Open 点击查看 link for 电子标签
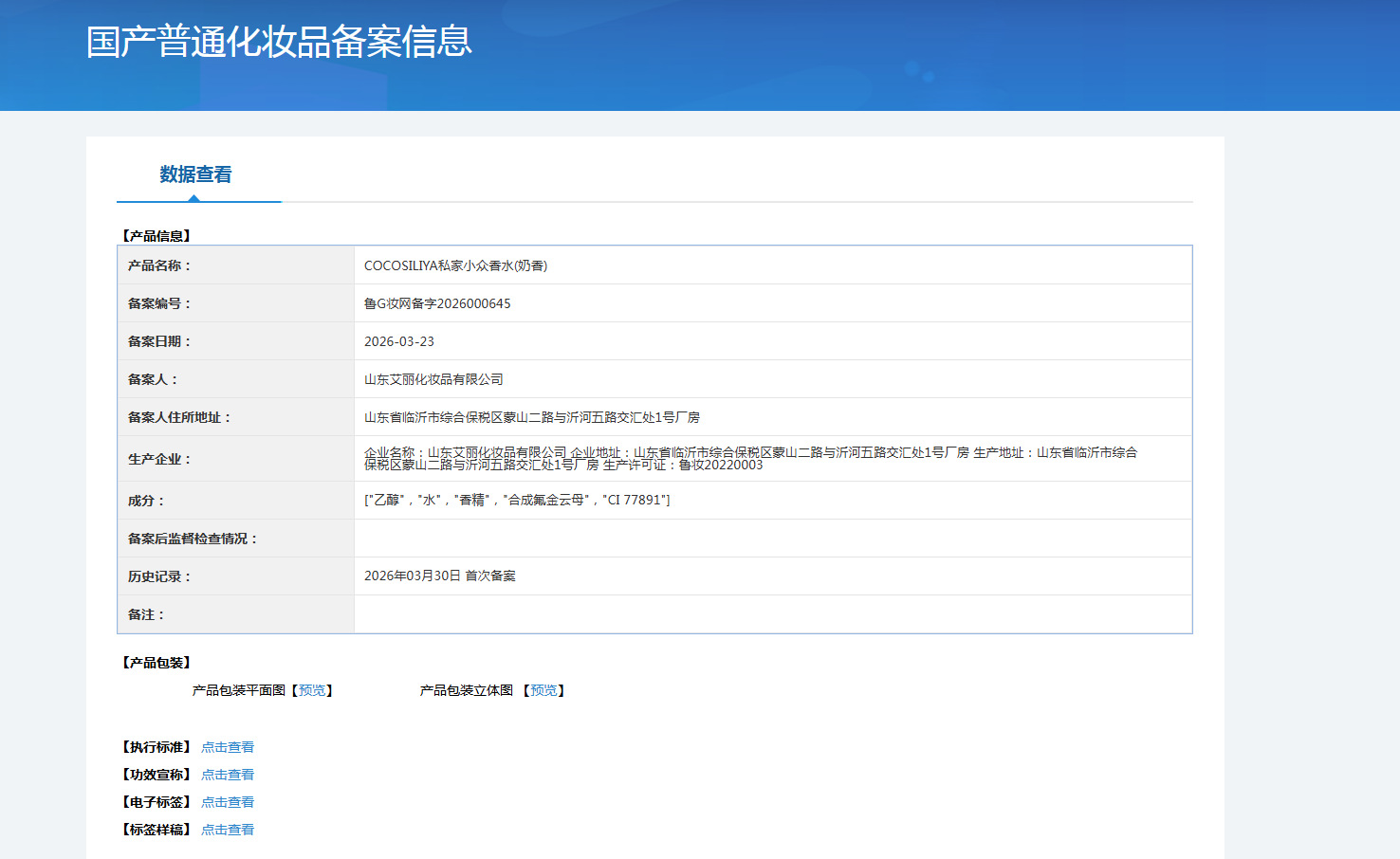This screenshot has height=859, width=1400. (228, 802)
